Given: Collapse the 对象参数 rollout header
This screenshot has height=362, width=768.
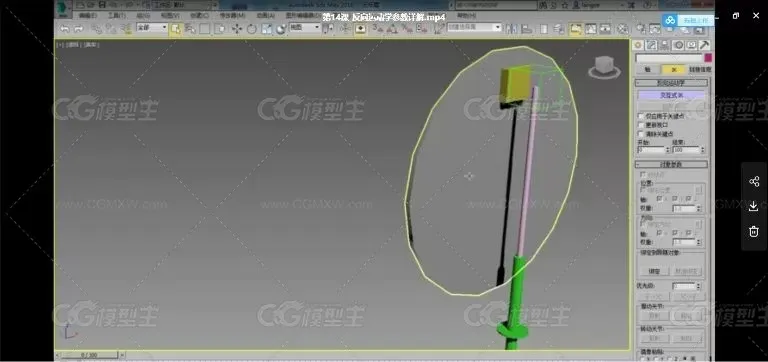Looking at the screenshot, I should (672, 164).
